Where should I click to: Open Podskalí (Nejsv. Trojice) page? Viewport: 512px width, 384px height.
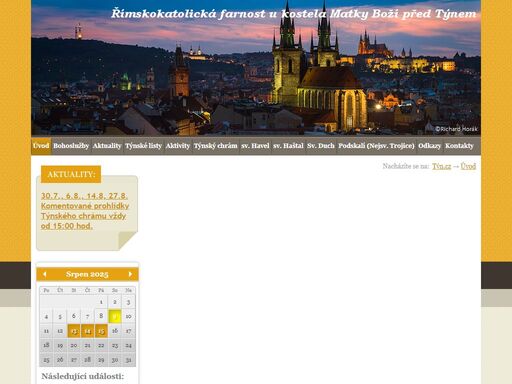tap(376, 146)
